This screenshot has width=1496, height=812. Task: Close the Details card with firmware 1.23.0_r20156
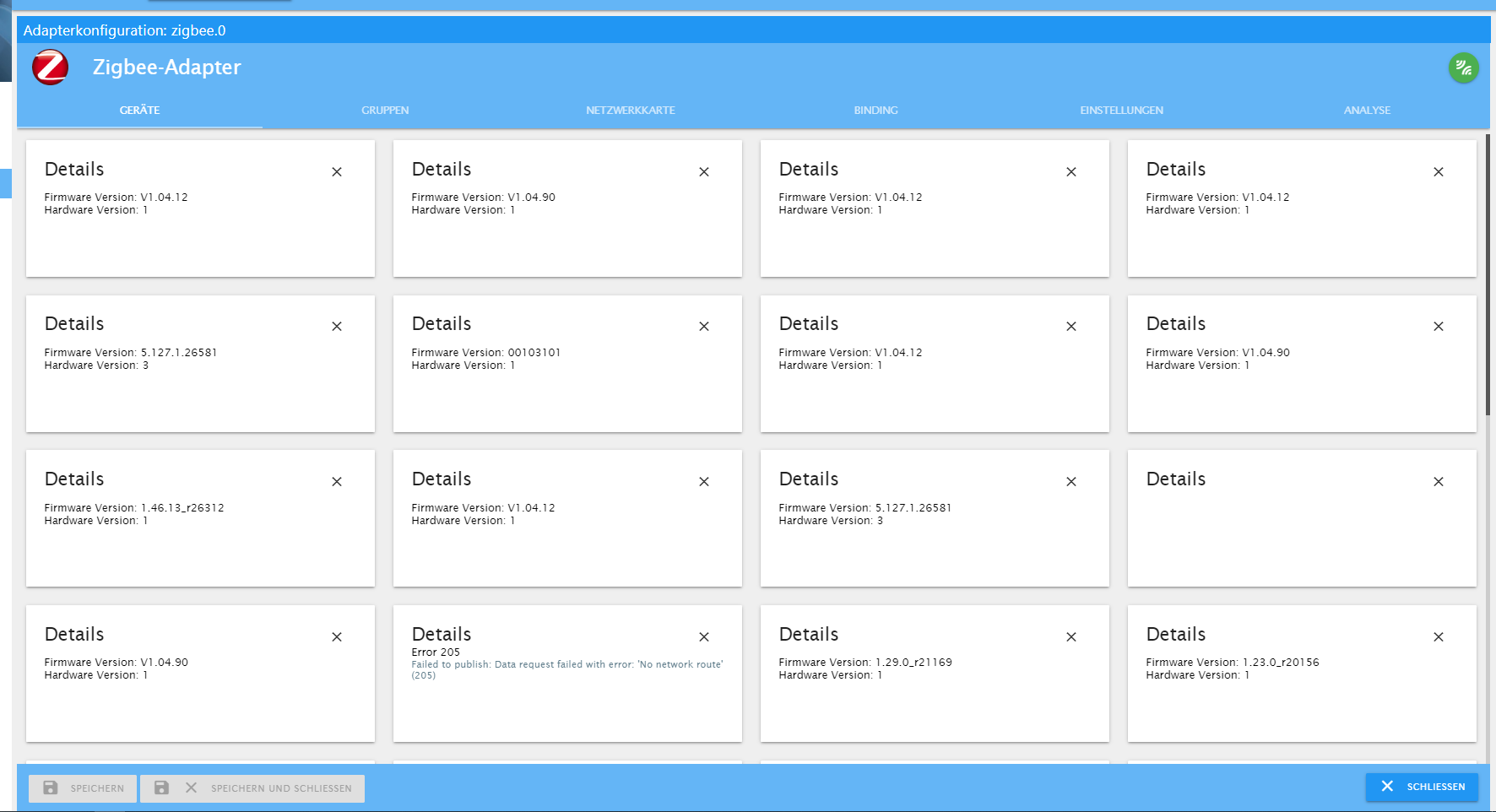pyautogui.click(x=1439, y=637)
